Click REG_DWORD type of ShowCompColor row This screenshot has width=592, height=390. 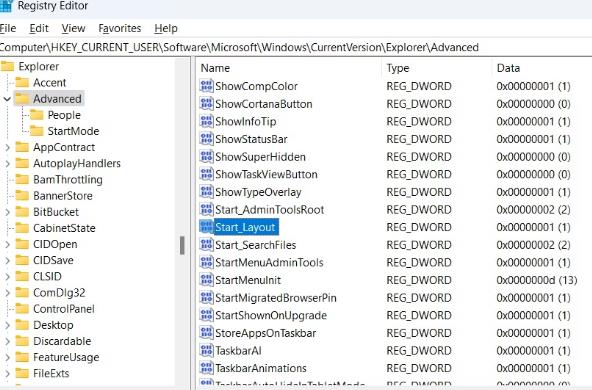(x=419, y=86)
